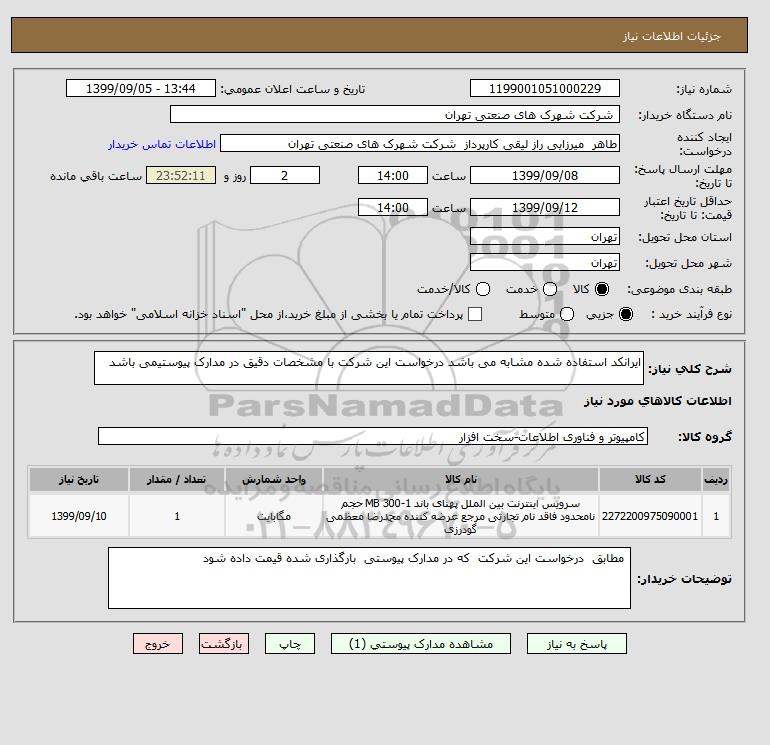Viewport: 770px width, 745px height.
Task: Click the ساعت باقی مانده label
Action: 96,176
